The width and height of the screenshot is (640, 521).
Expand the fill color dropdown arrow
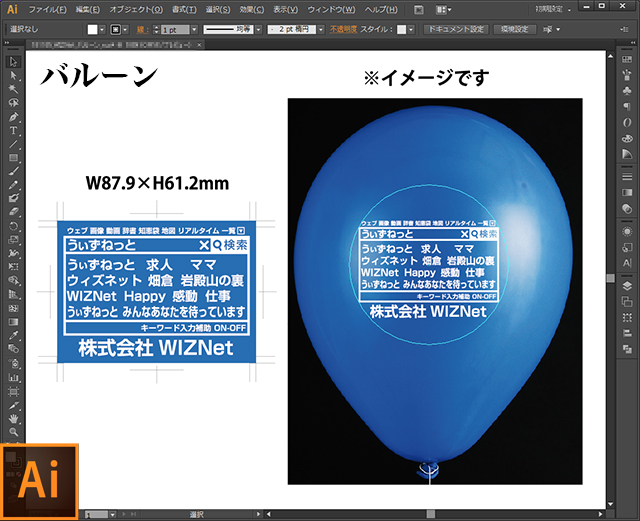point(102,29)
